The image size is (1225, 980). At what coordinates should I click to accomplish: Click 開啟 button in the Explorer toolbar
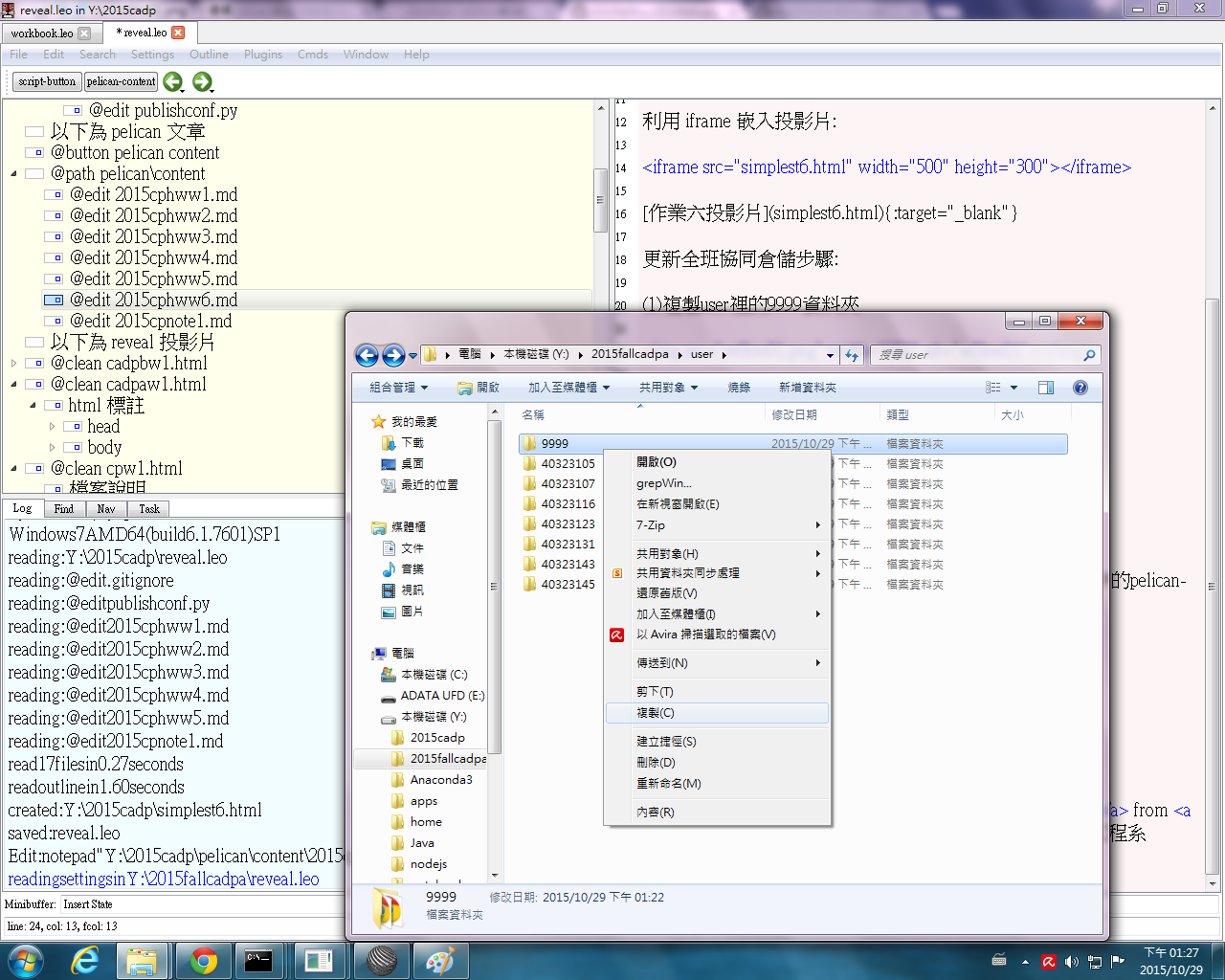(x=479, y=388)
